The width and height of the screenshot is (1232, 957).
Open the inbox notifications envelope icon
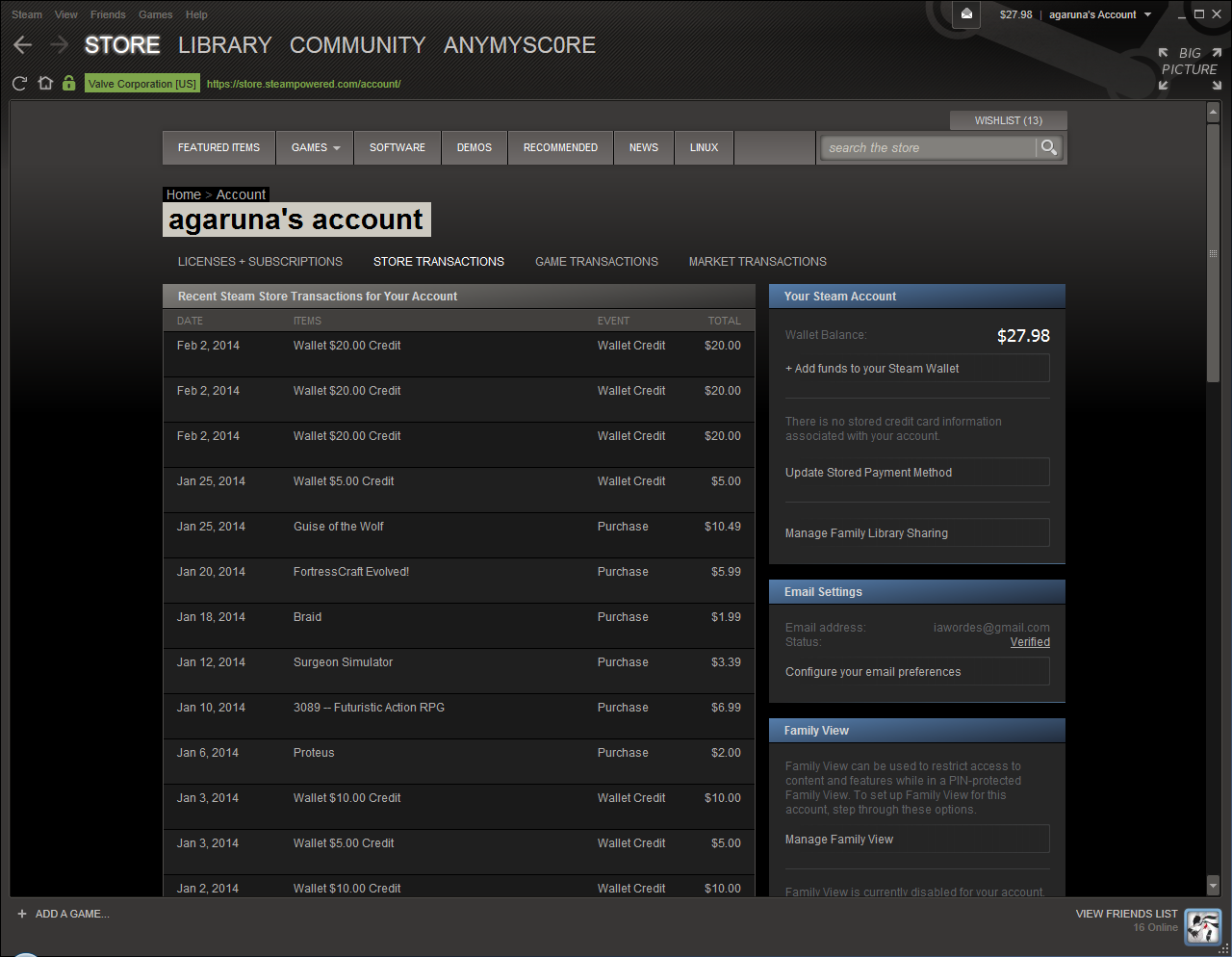pyautogui.click(x=967, y=14)
